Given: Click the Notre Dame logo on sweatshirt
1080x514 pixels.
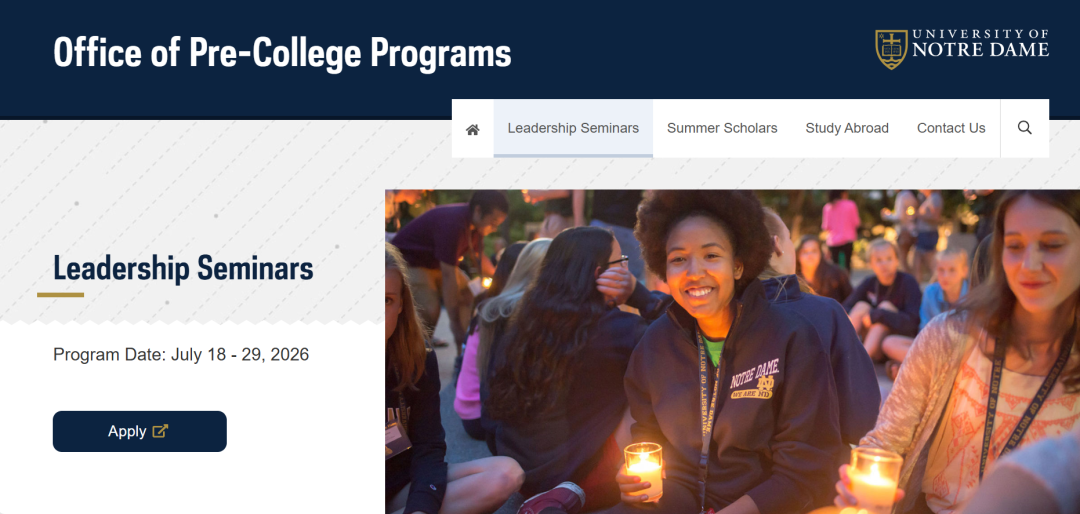Looking at the screenshot, I should point(756,380).
